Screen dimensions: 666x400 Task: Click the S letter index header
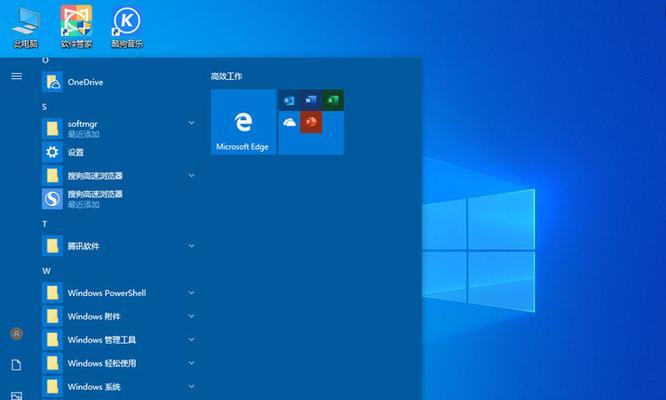[x=44, y=107]
